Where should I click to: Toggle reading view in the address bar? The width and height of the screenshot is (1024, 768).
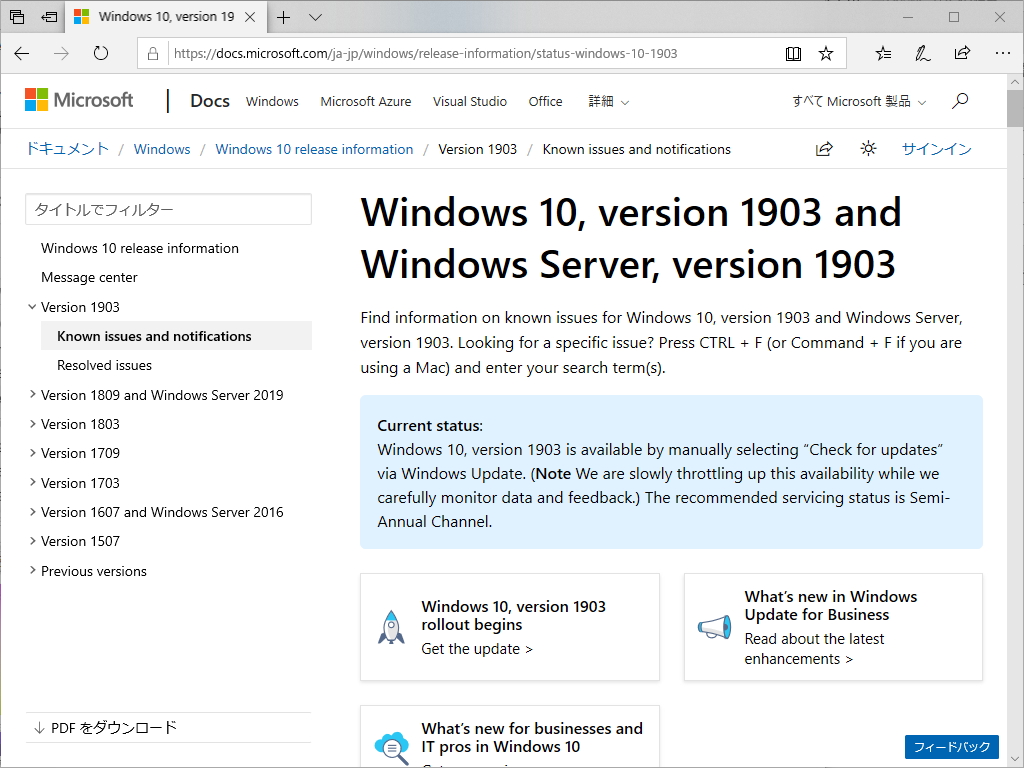coord(793,53)
